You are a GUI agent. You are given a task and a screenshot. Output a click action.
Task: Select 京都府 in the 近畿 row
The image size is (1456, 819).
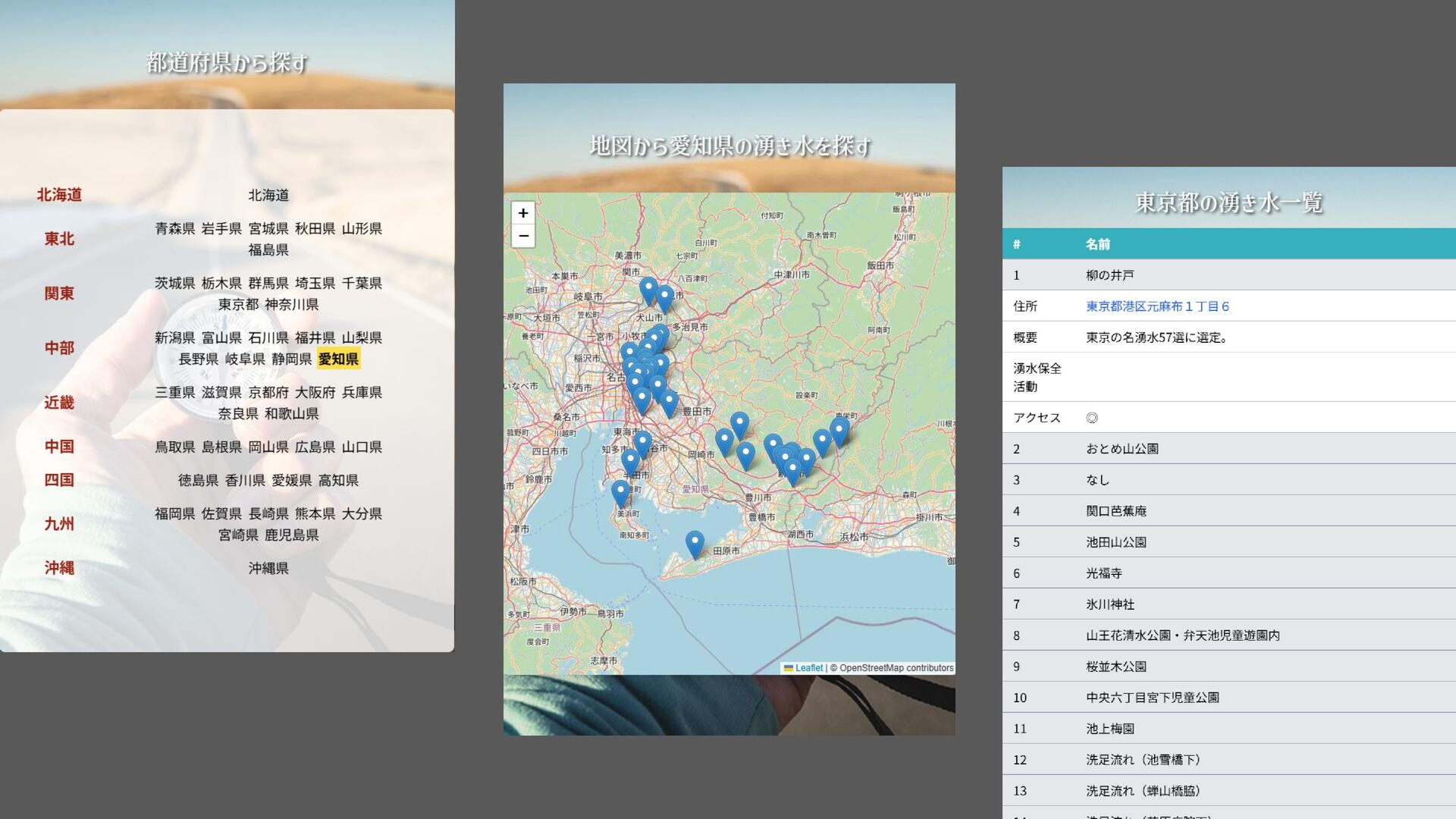(268, 392)
